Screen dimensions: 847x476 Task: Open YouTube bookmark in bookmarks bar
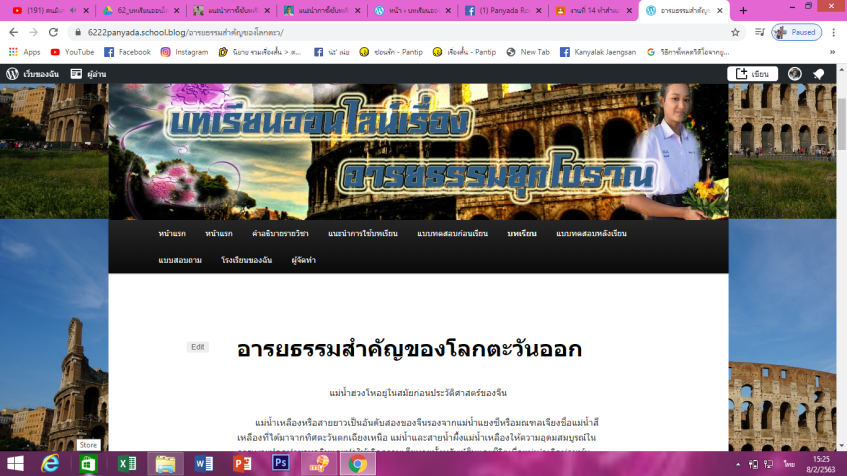click(x=71, y=52)
